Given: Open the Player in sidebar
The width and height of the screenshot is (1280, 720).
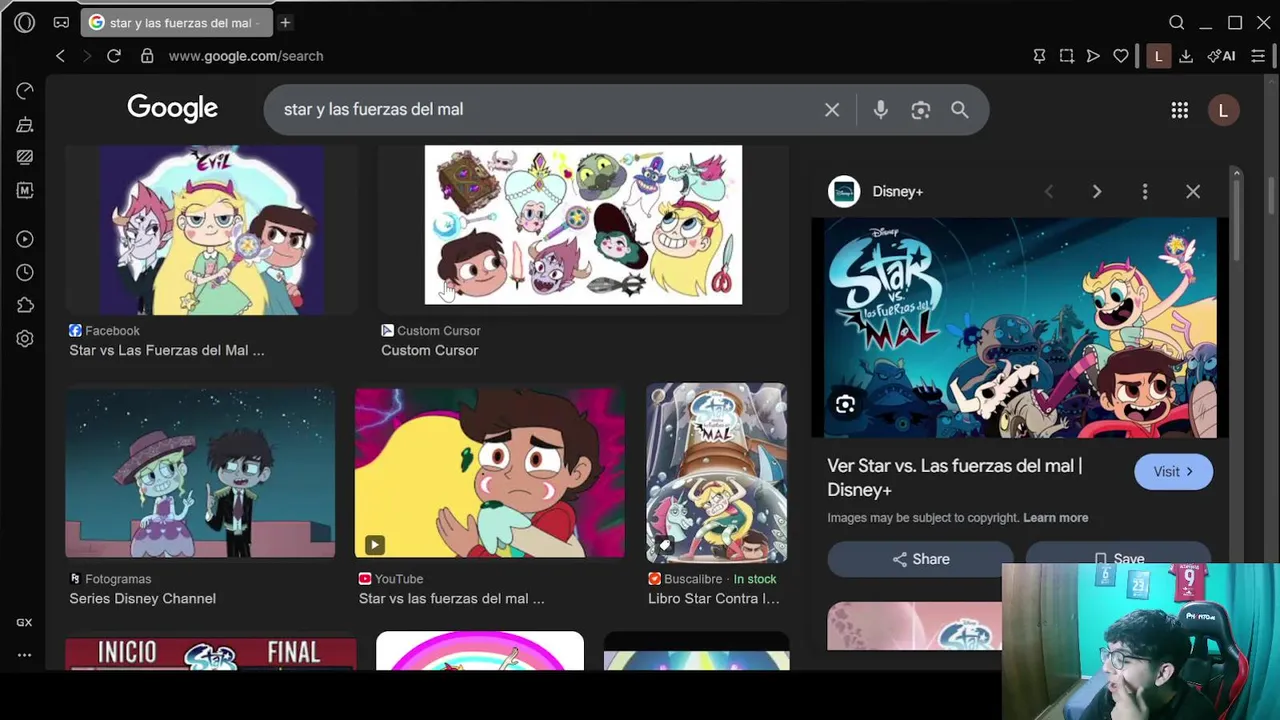Looking at the screenshot, I should [x=25, y=239].
